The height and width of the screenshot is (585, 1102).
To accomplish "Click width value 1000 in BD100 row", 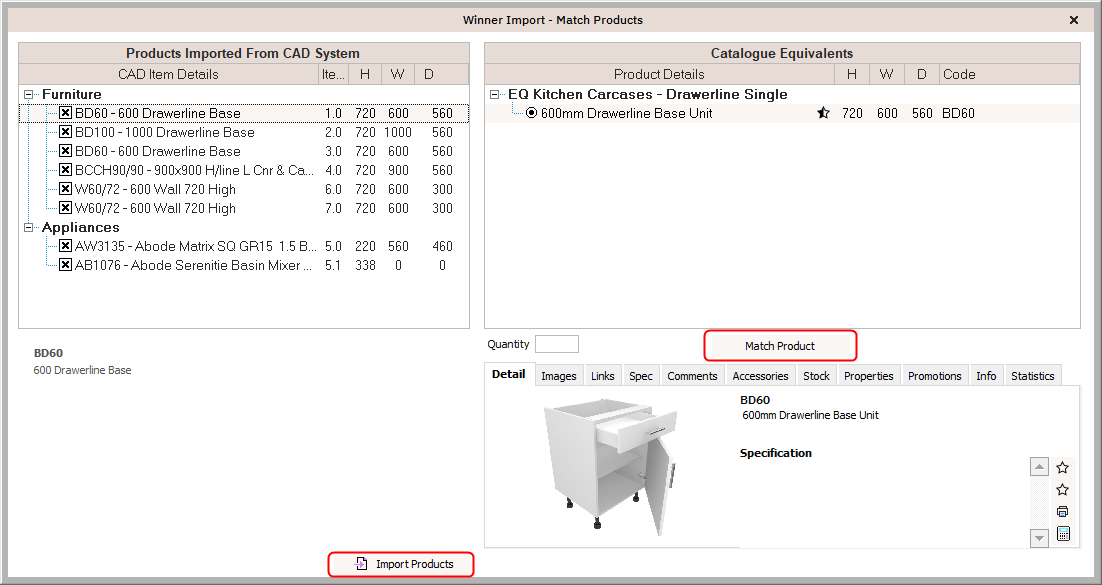I will pos(398,132).
